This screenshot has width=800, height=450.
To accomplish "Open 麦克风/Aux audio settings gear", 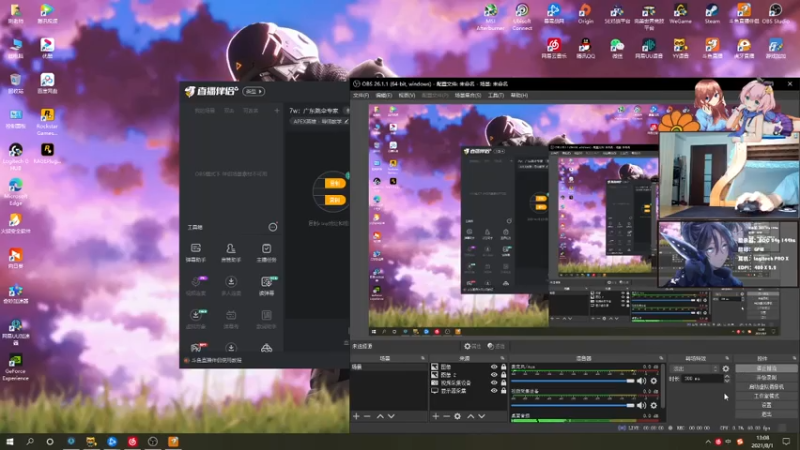I will point(654,381).
